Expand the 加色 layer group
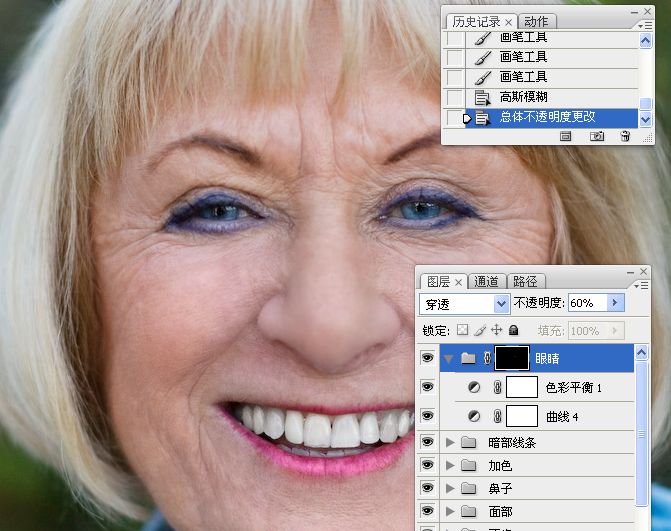Screen dimensions: 671x531 tap(450, 465)
